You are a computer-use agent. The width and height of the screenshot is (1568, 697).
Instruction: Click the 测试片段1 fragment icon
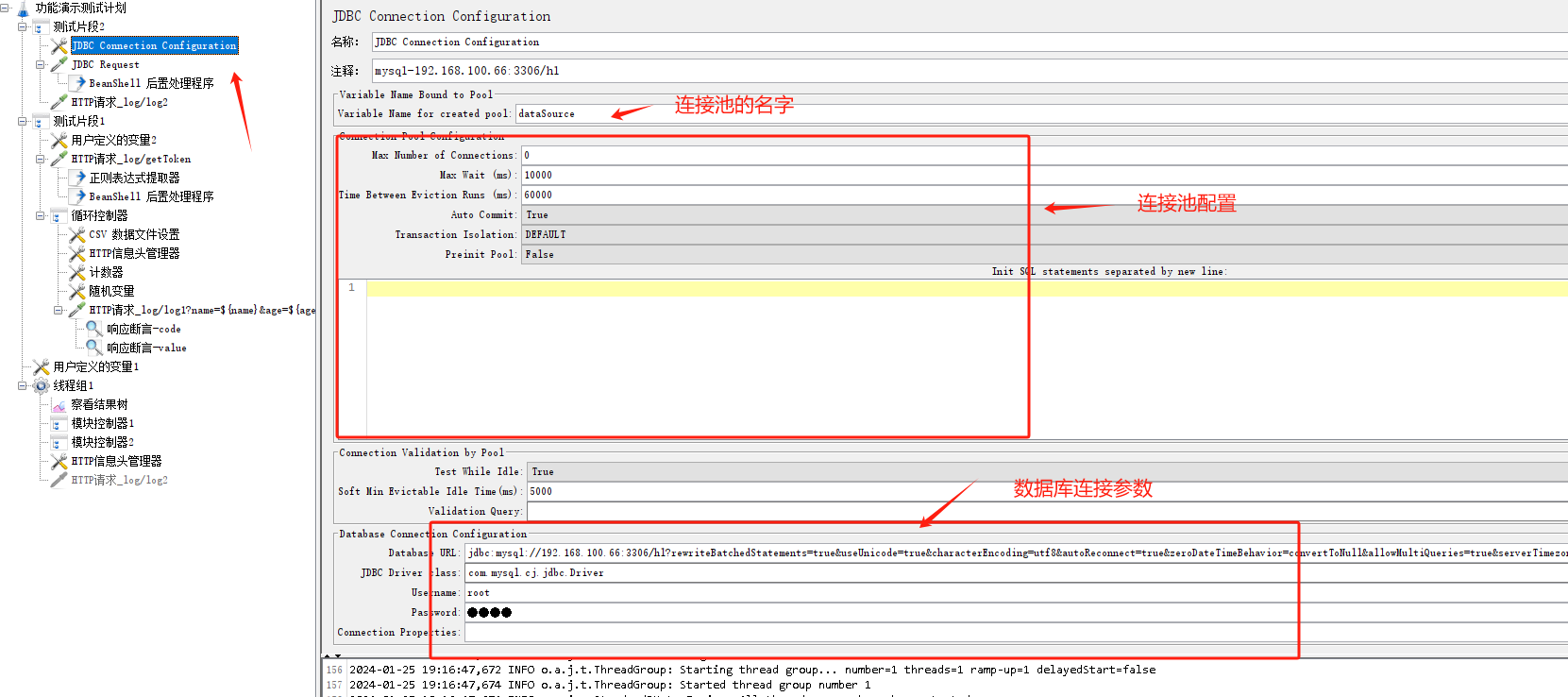(x=42, y=121)
